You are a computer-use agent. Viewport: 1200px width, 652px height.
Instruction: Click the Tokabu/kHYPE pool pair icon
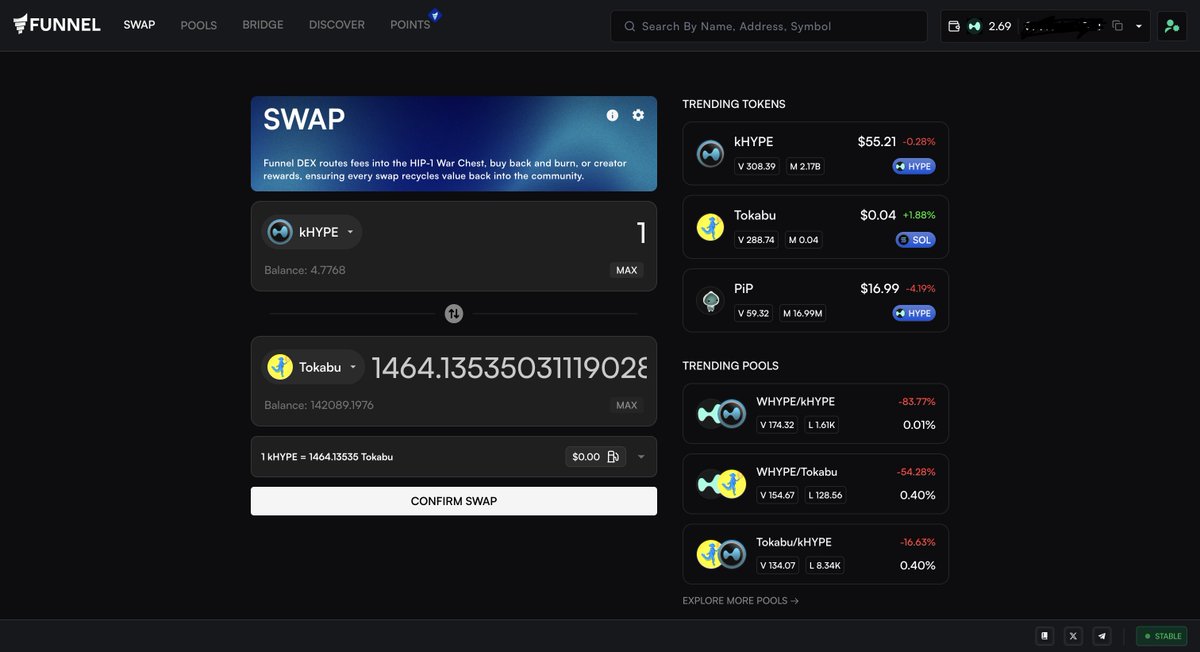click(x=721, y=554)
